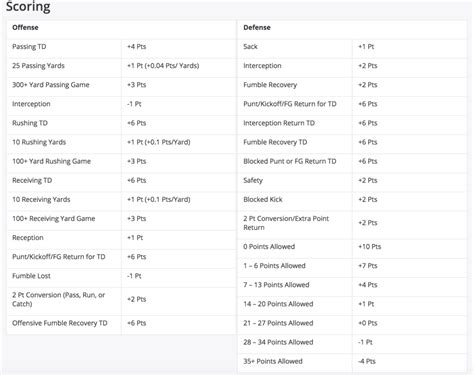This screenshot has width=474, height=375.
Task: Click the 25 Passing Yards row
Action: [121, 66]
